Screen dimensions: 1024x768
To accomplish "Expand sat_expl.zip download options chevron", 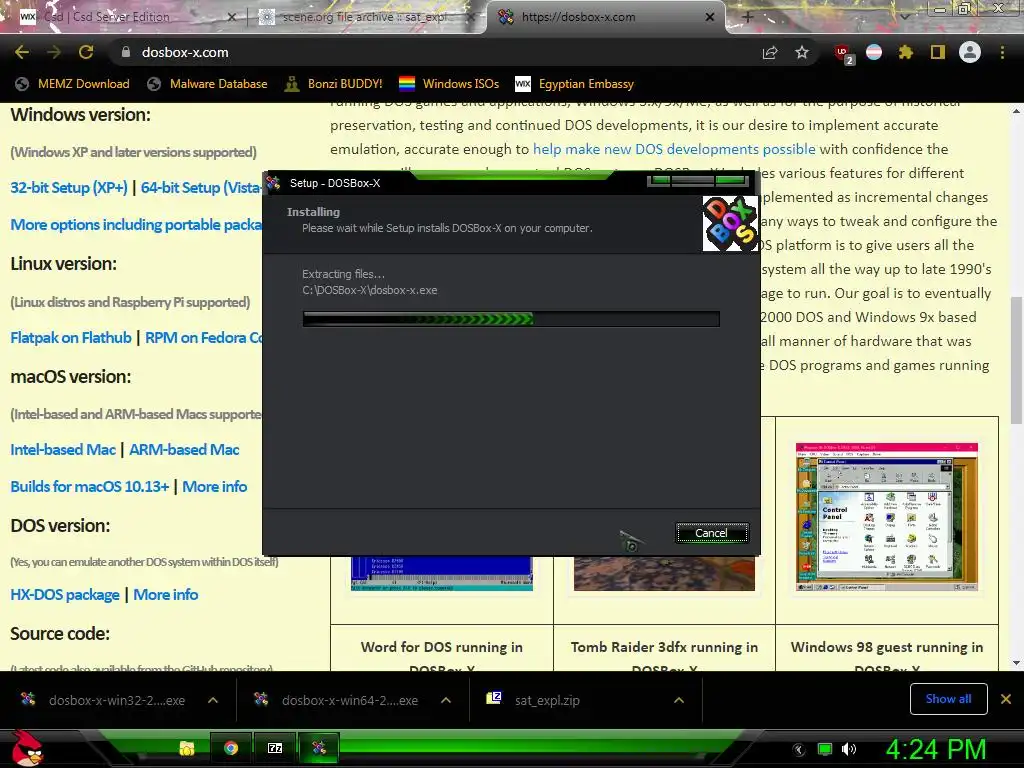I will pyautogui.click(x=679, y=700).
